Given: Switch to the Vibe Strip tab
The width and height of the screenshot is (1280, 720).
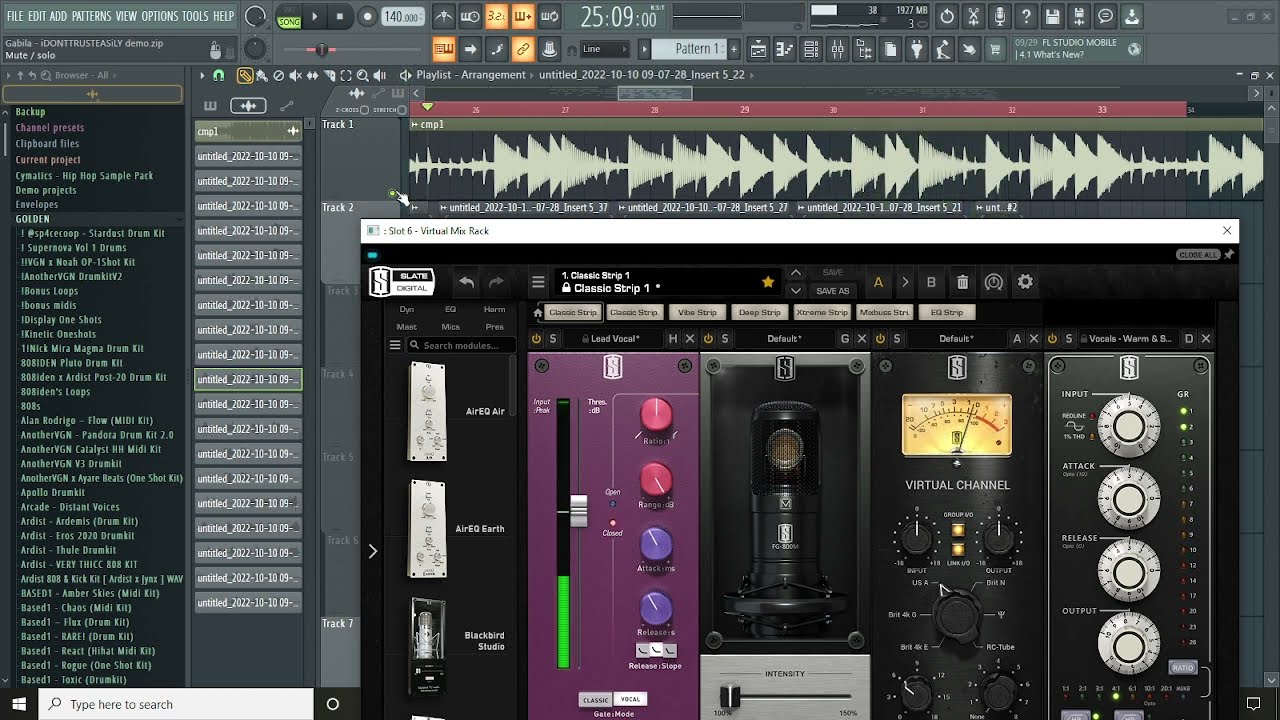Looking at the screenshot, I should click(x=697, y=312).
